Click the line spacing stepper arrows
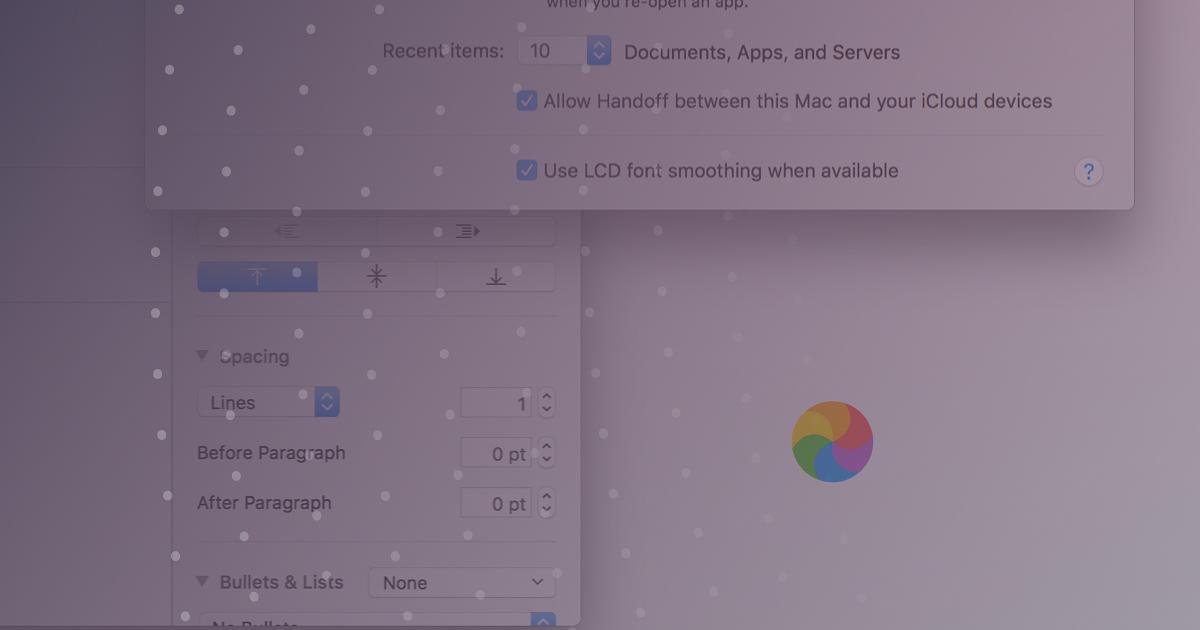 (x=546, y=402)
